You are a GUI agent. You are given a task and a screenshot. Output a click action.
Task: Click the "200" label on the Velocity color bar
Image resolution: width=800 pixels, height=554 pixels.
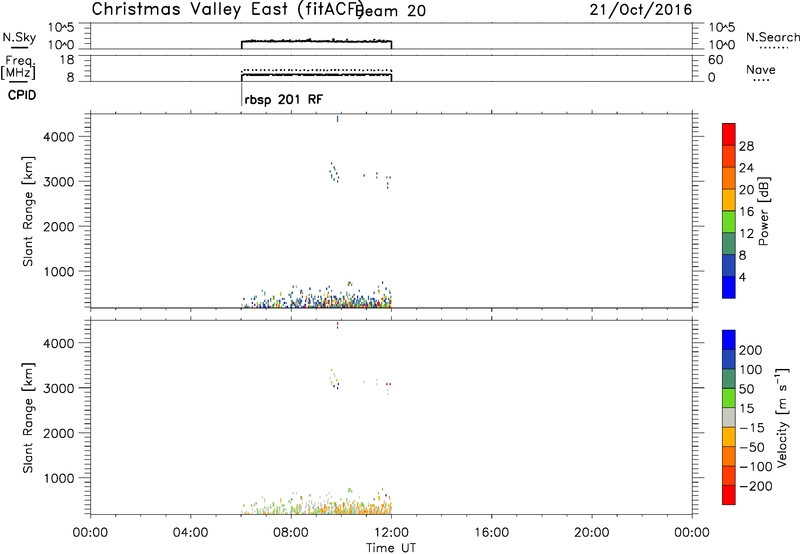(751, 350)
